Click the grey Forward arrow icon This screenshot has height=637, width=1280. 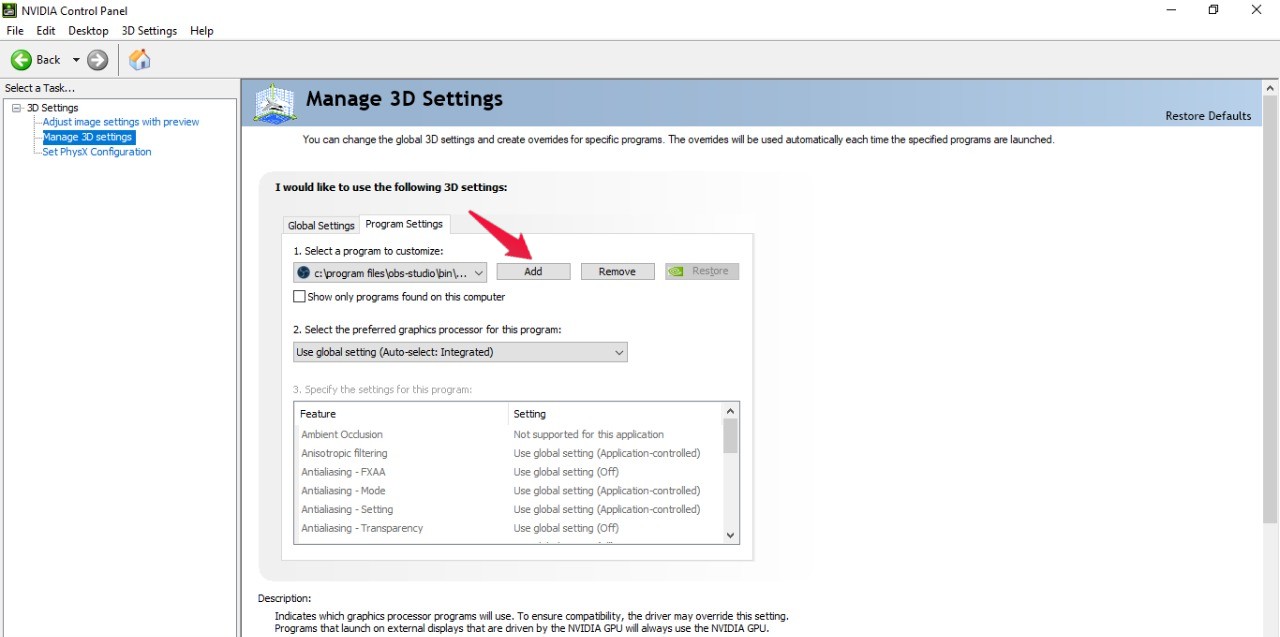97,60
